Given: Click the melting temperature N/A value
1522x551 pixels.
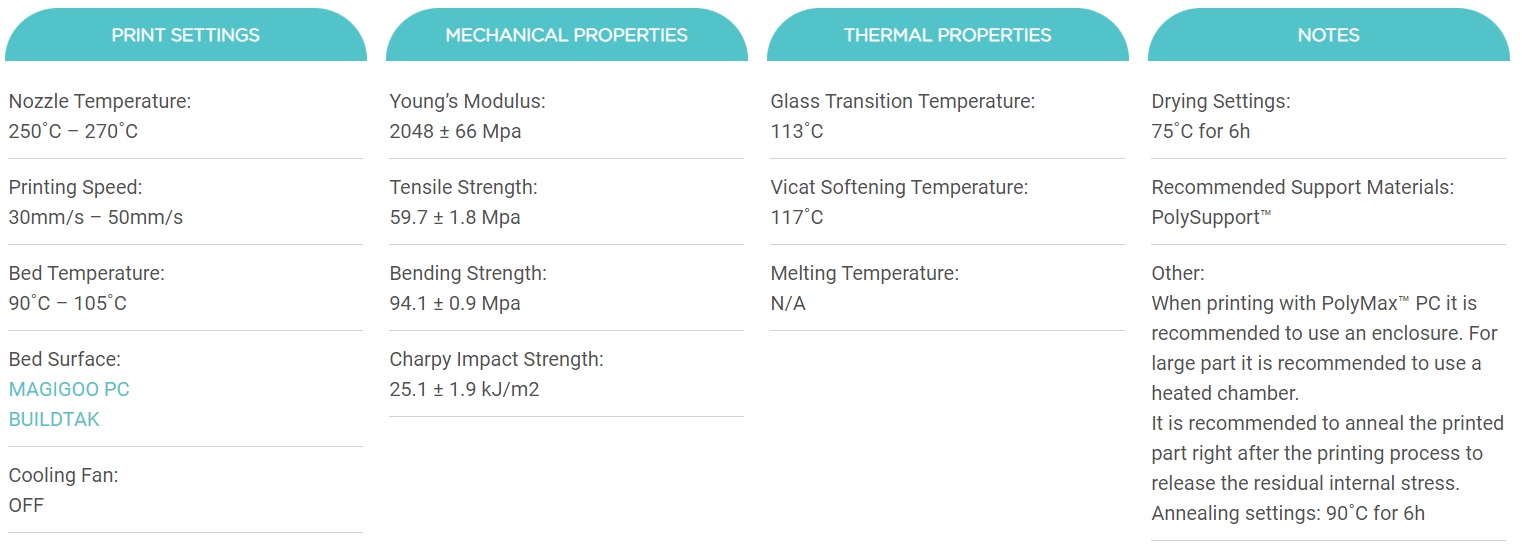Looking at the screenshot, I should point(788,303).
